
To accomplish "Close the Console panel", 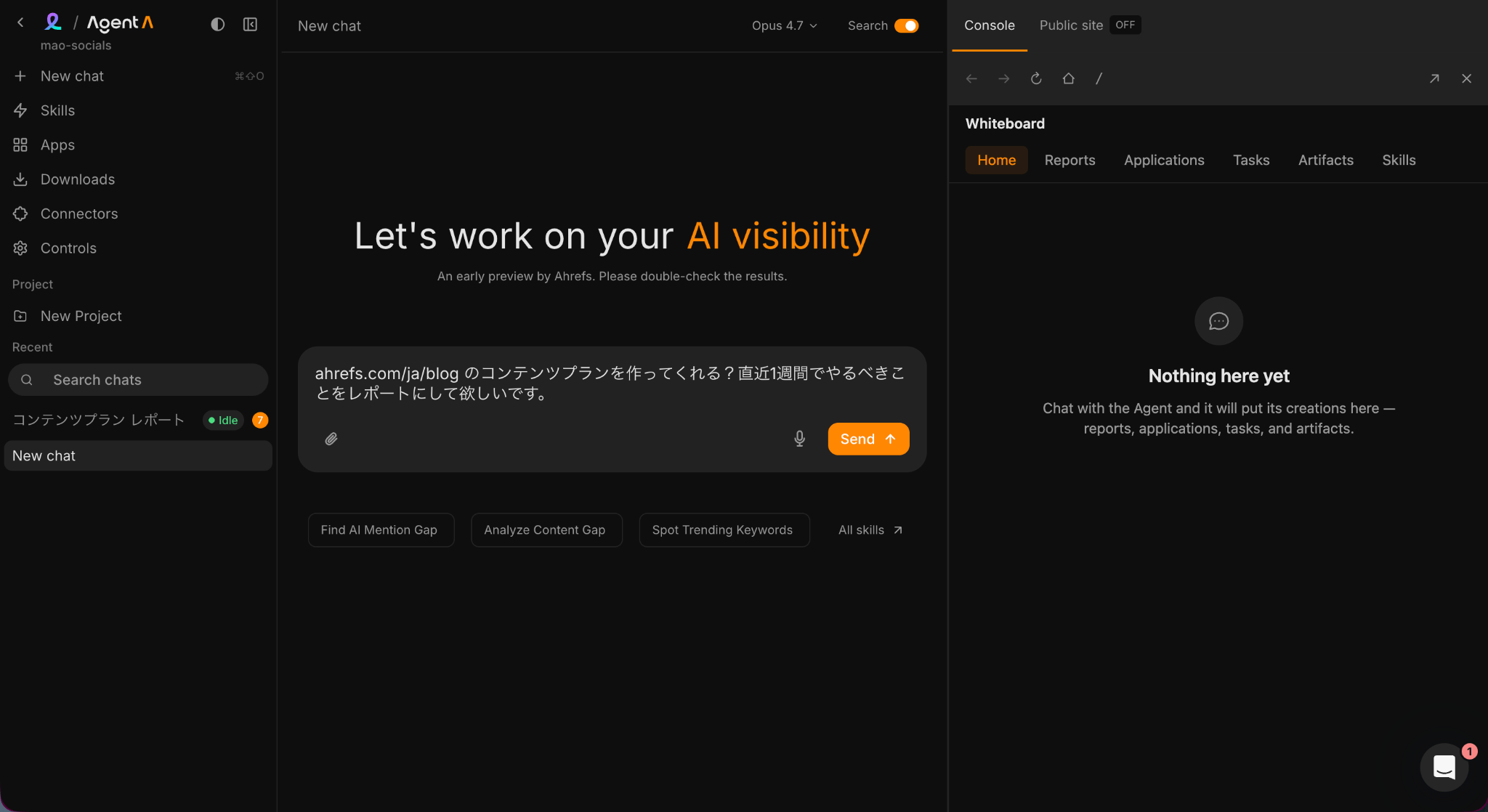I will (x=1466, y=78).
